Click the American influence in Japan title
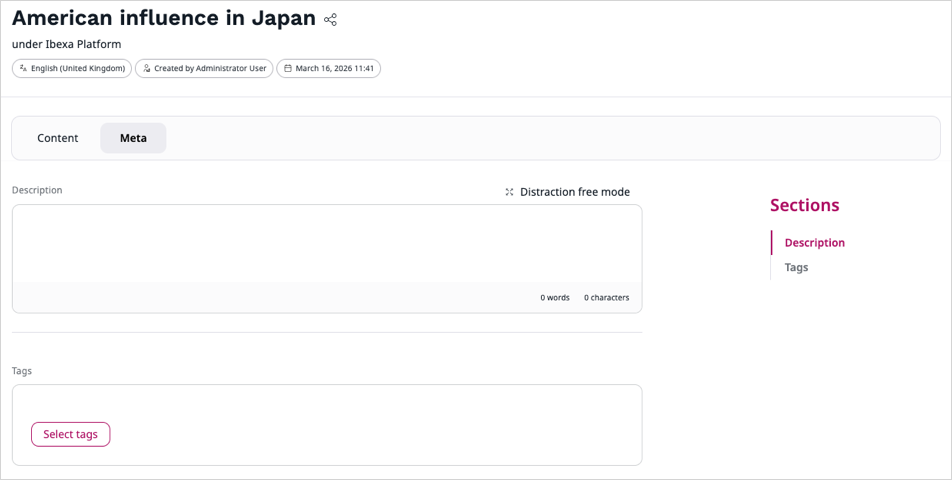This screenshot has height=480, width=952. click(164, 18)
